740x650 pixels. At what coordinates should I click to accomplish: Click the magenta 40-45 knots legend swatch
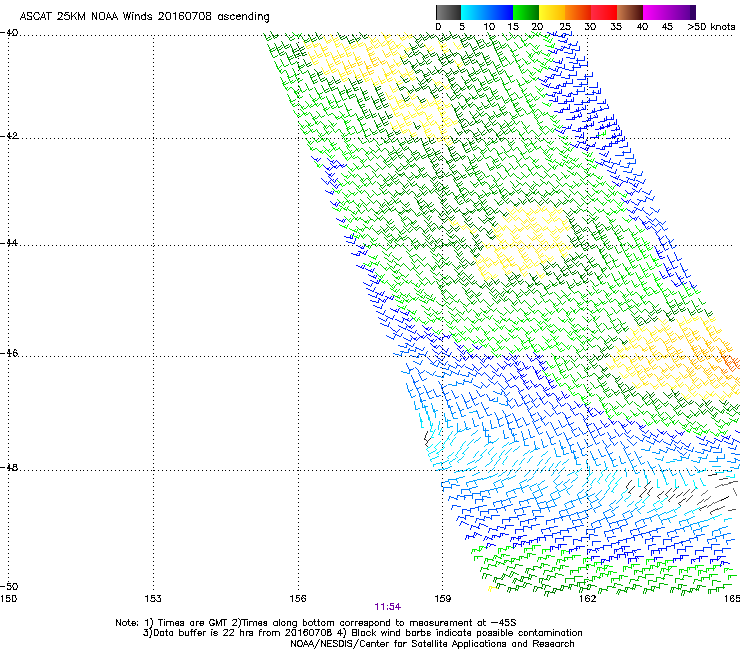656,12
